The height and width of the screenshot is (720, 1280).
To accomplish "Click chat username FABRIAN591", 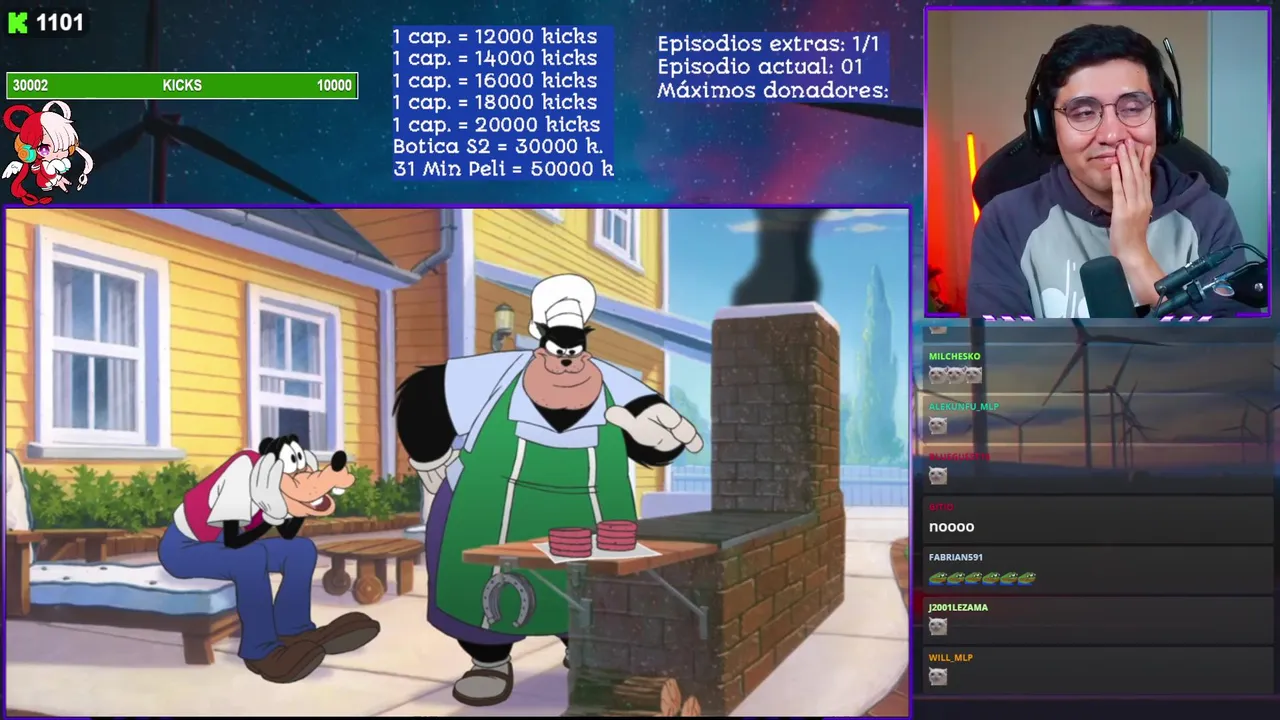I will tap(955, 558).
